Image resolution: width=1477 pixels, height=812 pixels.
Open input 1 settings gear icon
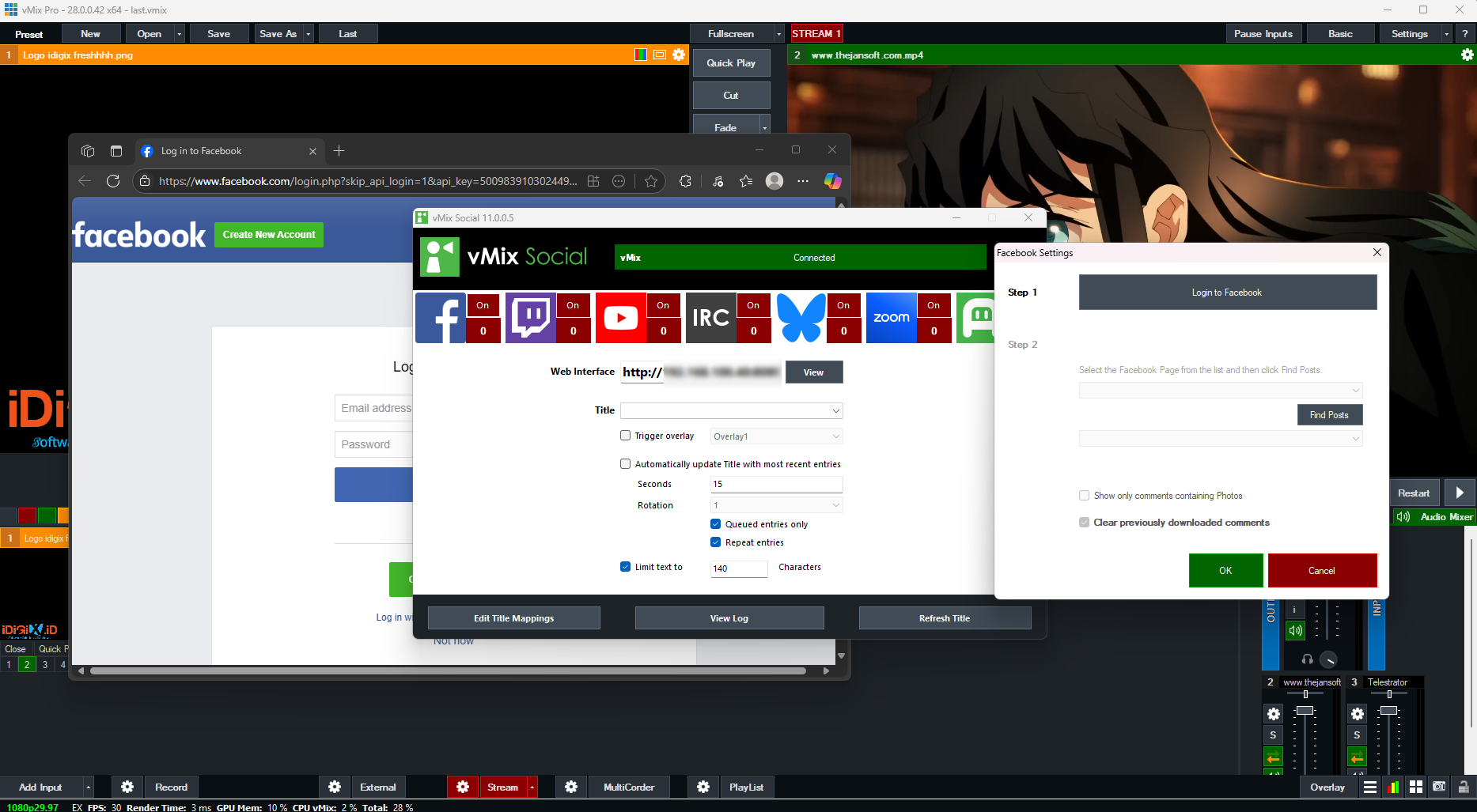[679, 55]
